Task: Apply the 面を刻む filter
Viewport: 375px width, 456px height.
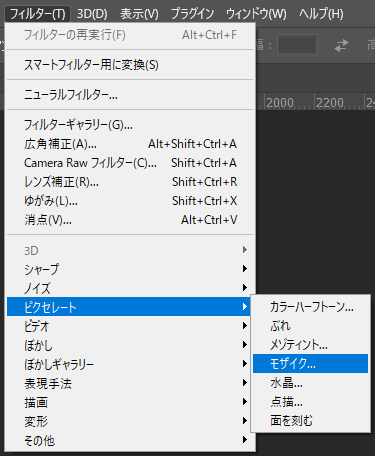Action: (310, 421)
